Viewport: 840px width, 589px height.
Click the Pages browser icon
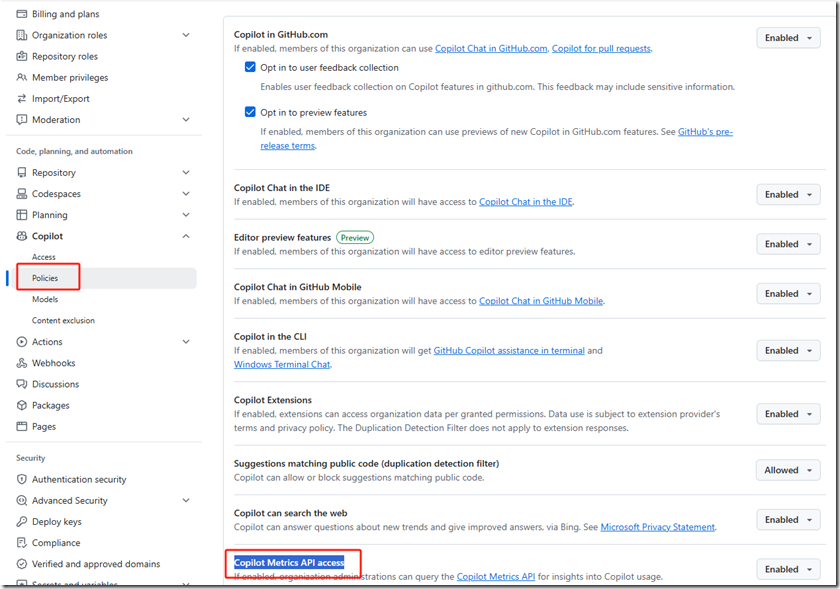pos(21,426)
